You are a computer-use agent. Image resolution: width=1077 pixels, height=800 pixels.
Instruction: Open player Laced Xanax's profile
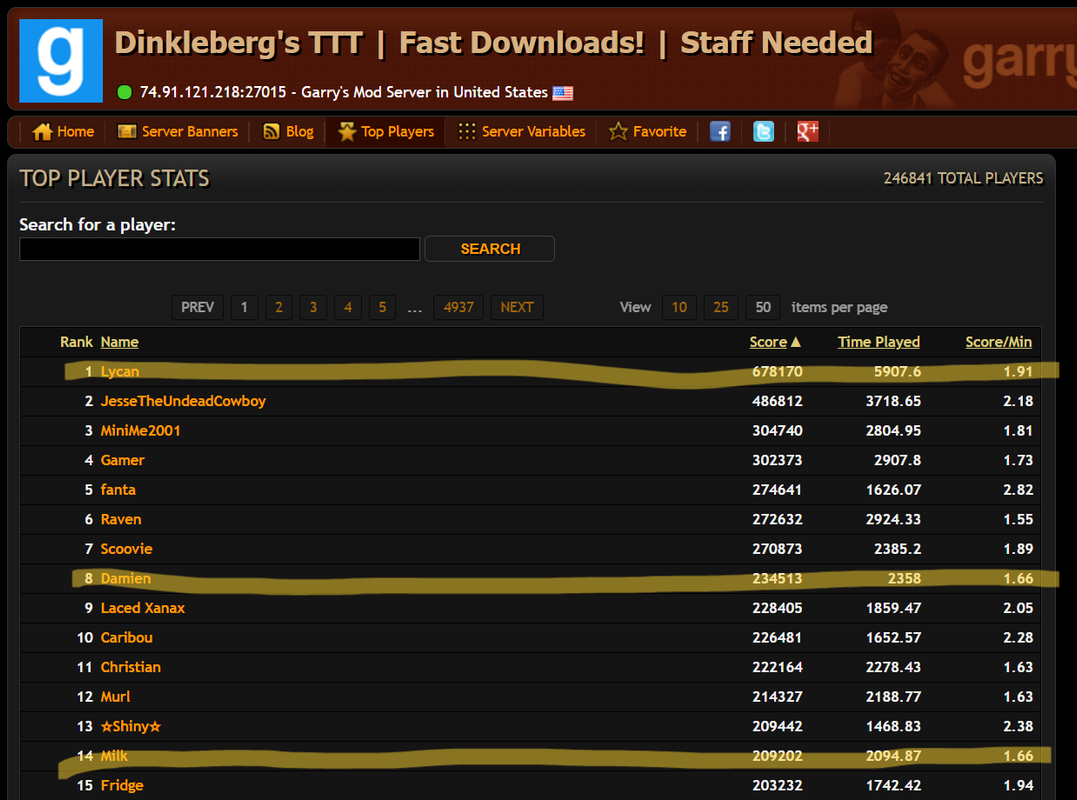142,608
